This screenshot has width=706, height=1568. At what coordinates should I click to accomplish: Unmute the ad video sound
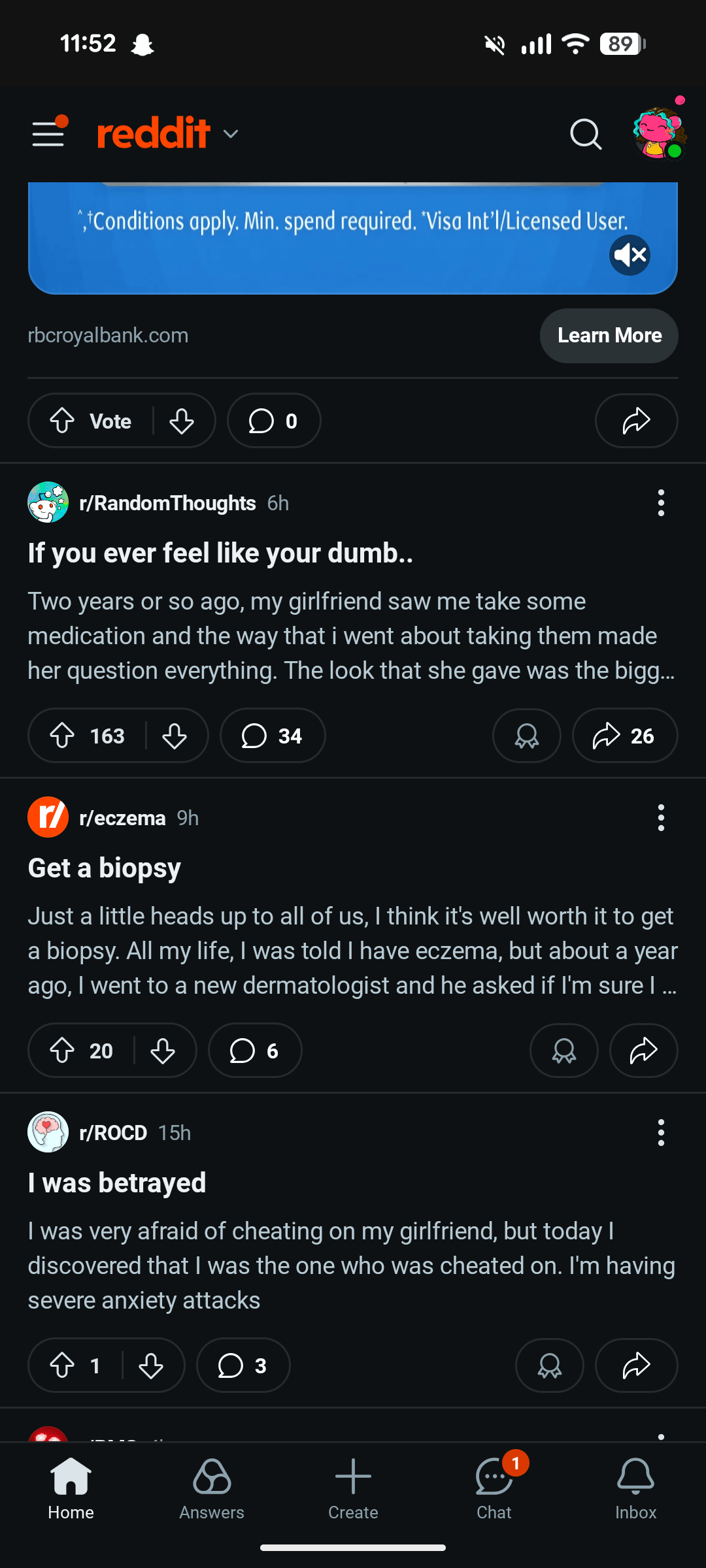(630, 255)
